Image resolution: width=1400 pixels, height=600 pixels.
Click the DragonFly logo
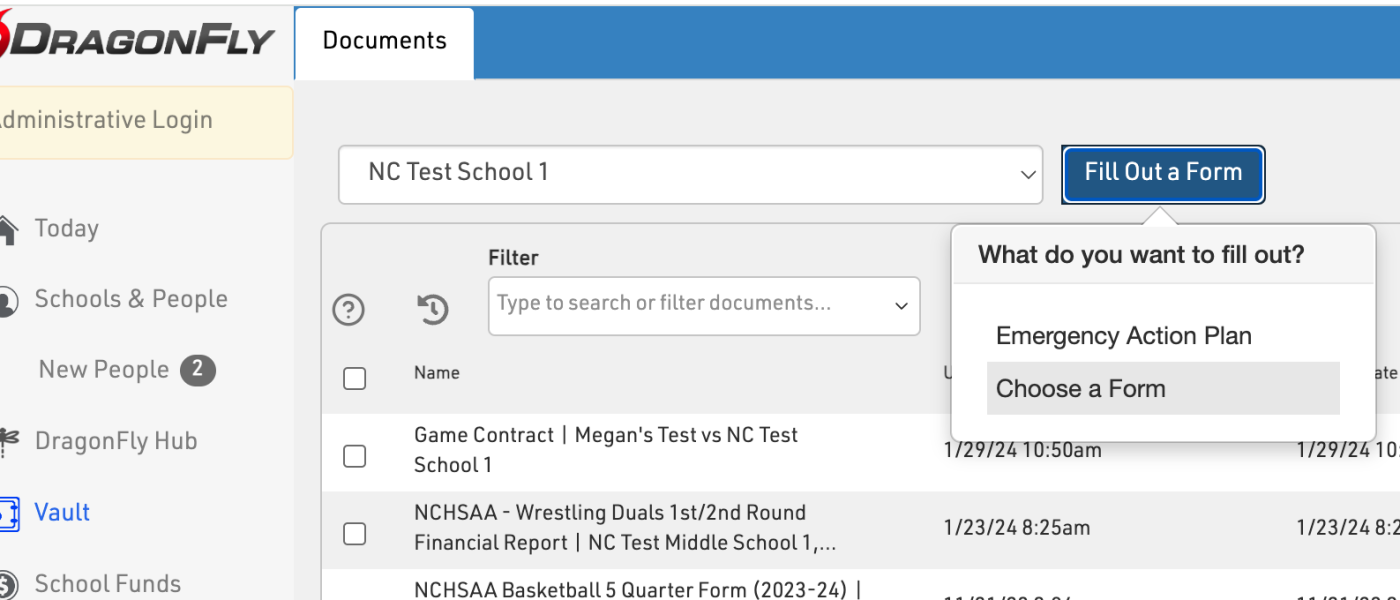click(x=137, y=40)
